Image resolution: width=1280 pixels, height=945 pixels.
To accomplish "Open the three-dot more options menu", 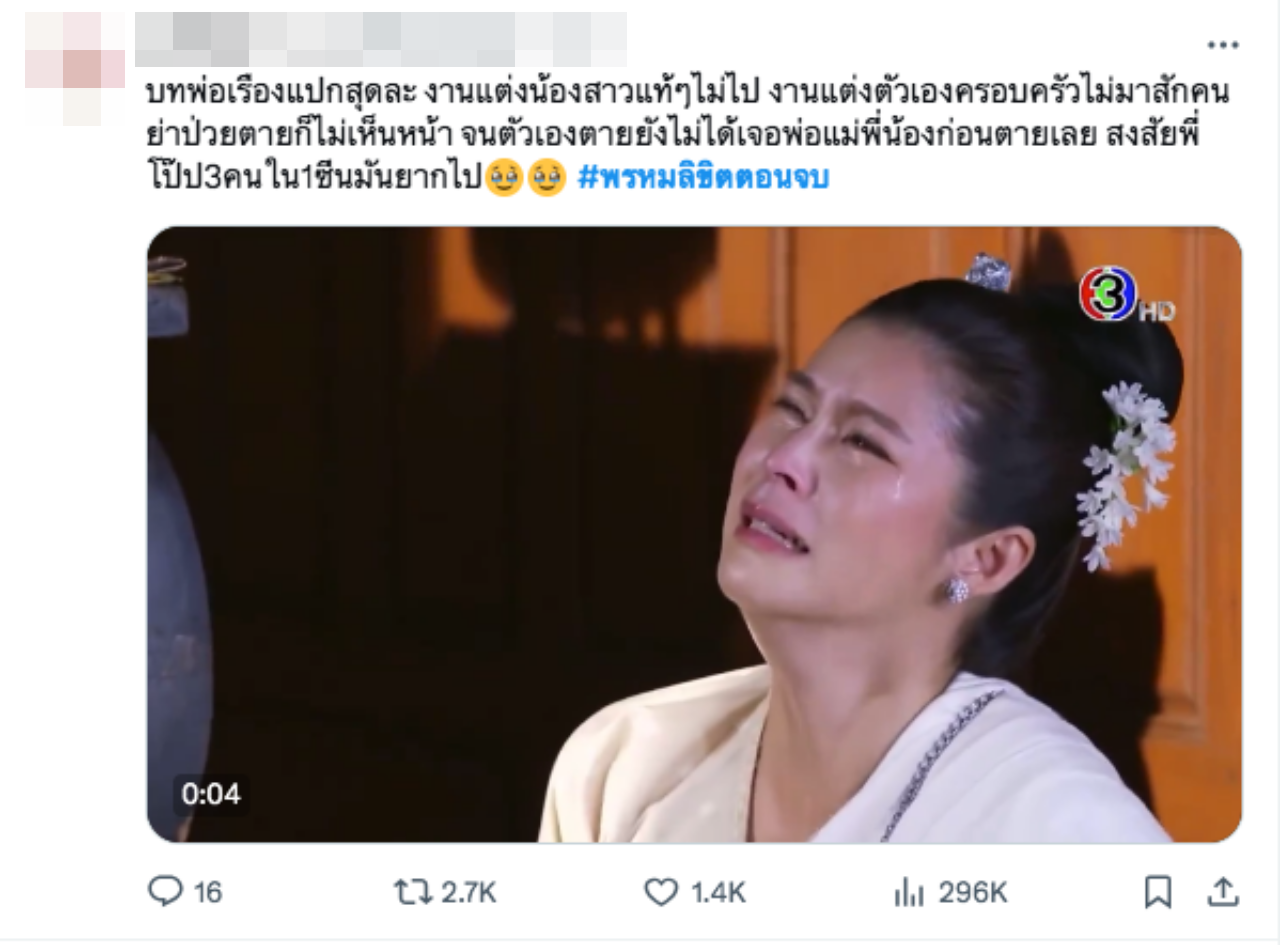I will tap(1222, 45).
